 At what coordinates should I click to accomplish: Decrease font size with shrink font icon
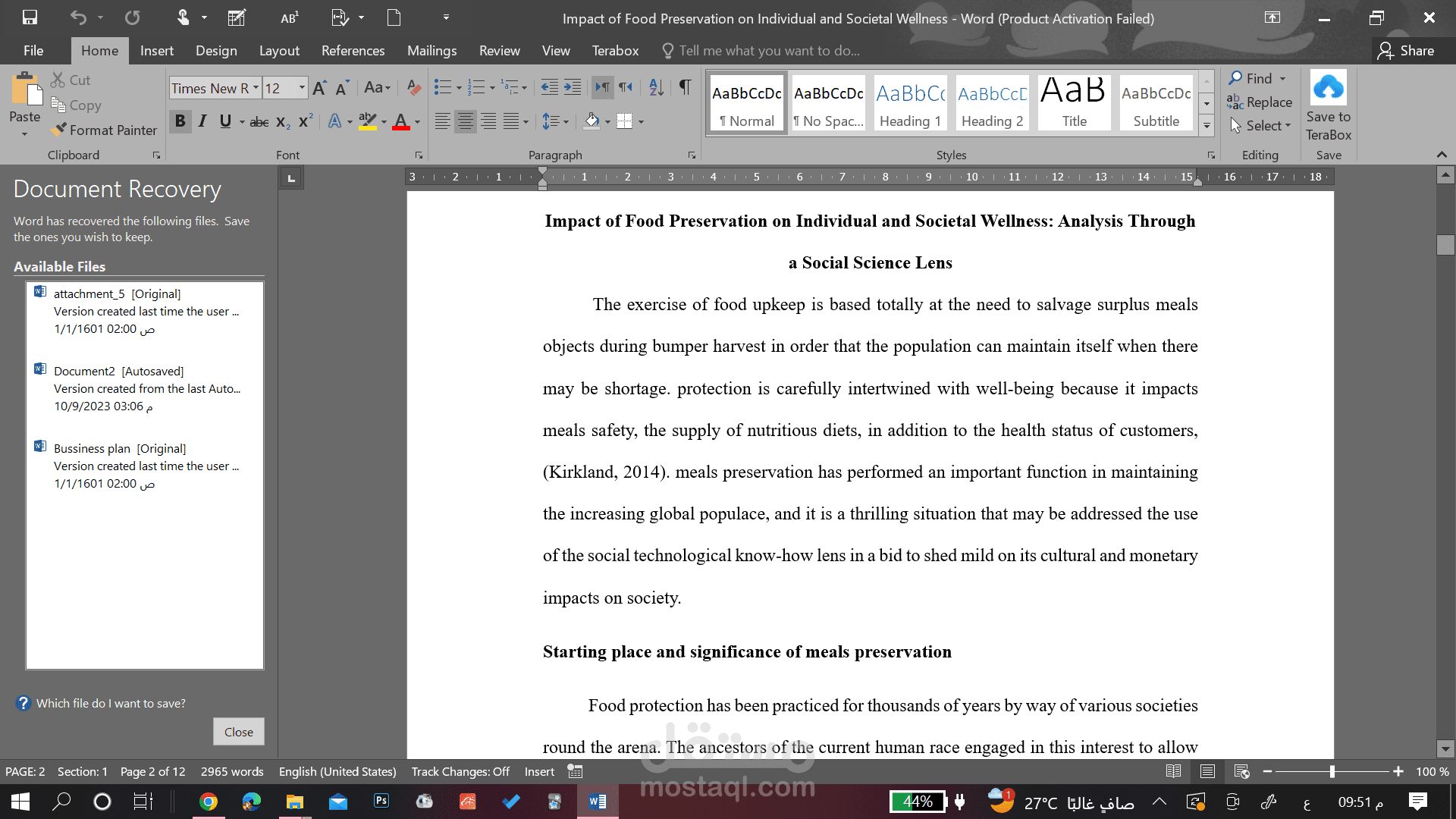(342, 88)
